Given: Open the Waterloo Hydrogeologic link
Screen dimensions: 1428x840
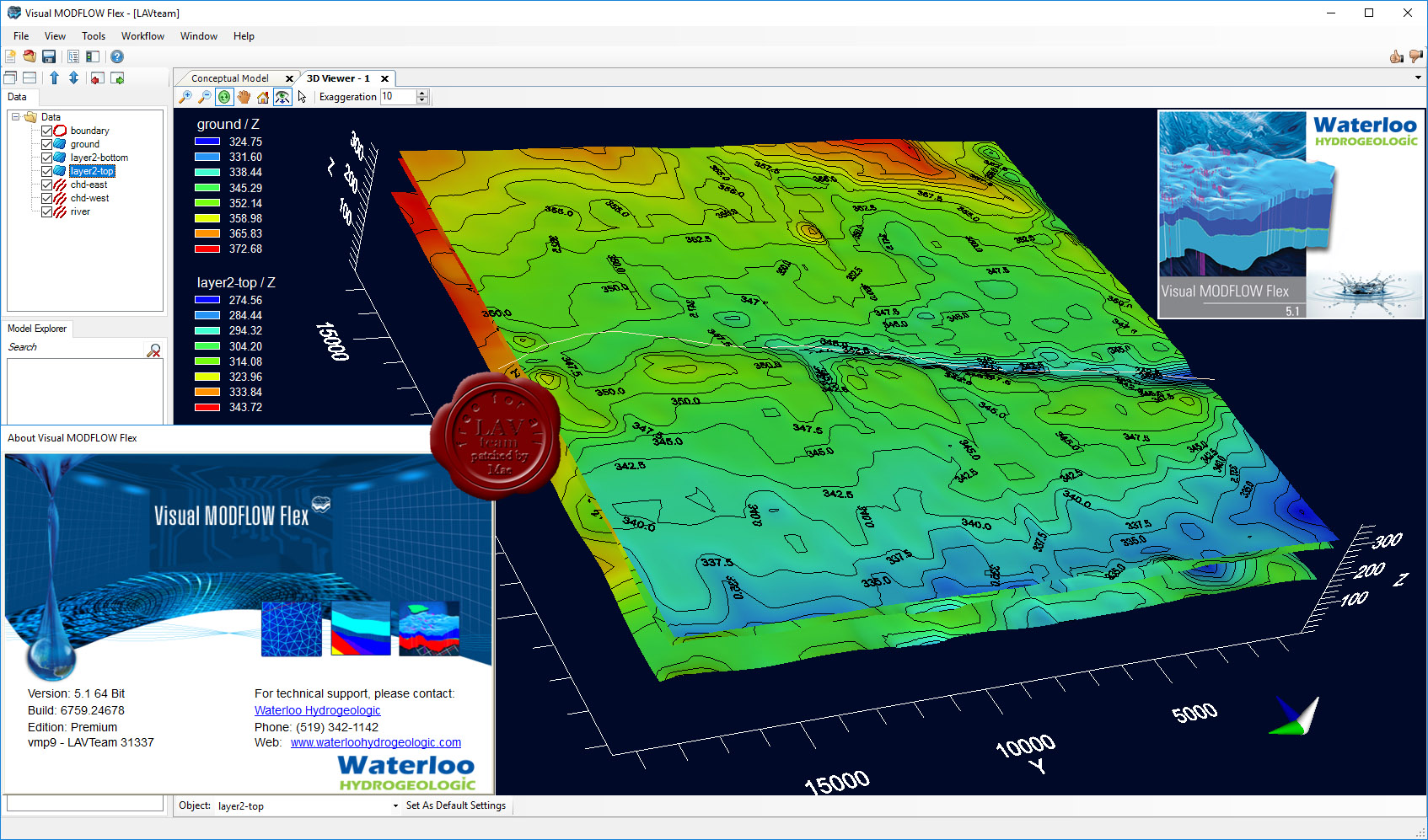Looking at the screenshot, I should coord(317,710).
